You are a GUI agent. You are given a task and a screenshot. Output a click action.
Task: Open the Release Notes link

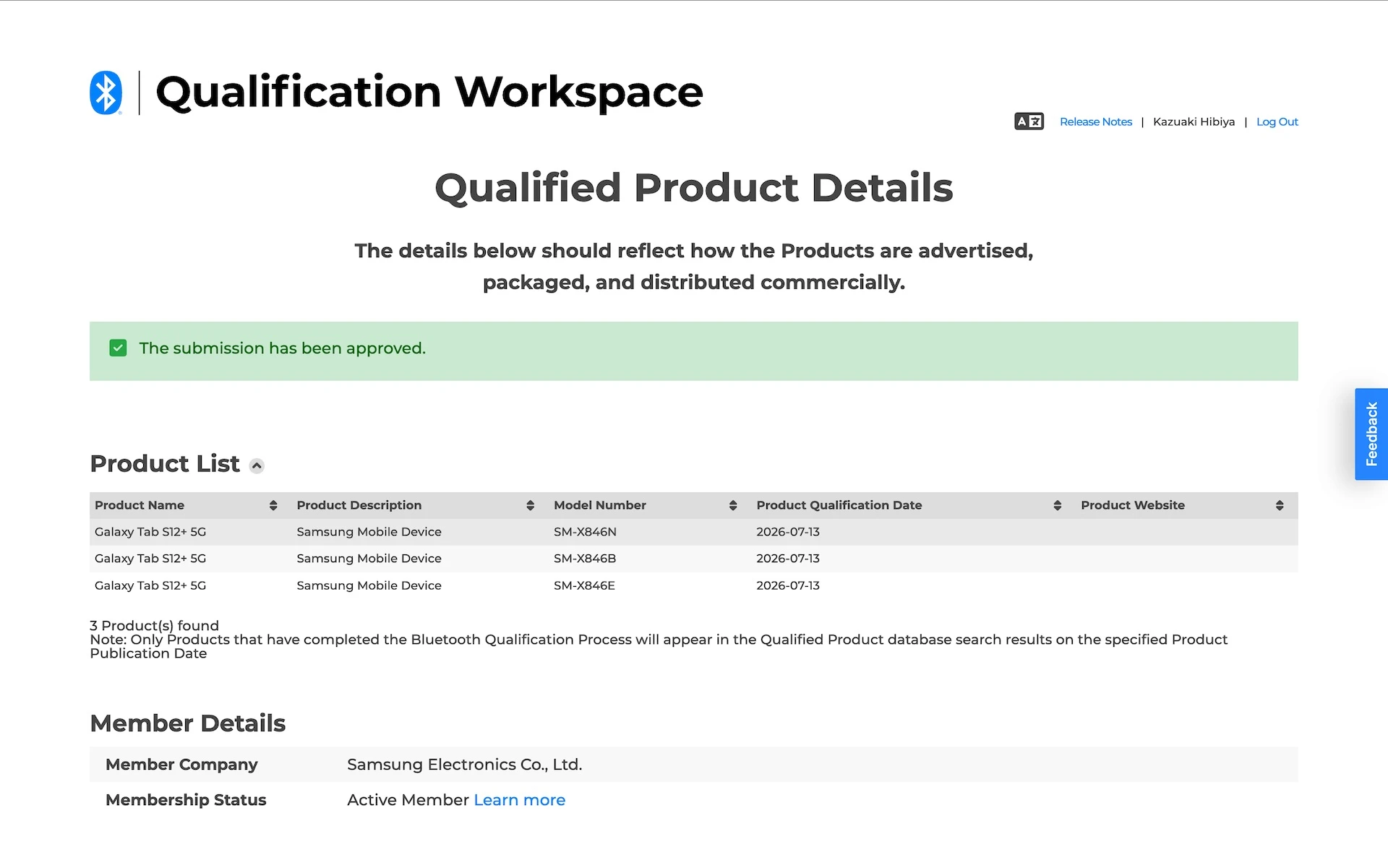point(1095,121)
